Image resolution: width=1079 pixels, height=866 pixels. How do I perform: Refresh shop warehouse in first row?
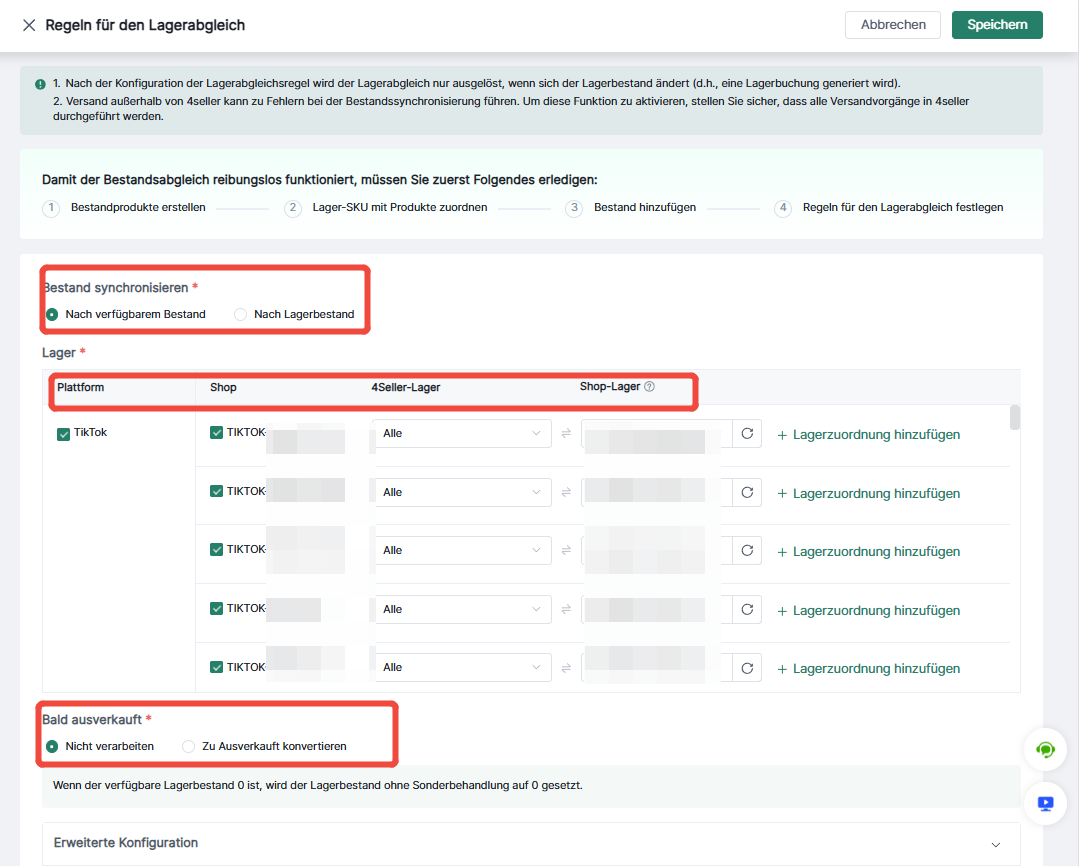tap(747, 434)
